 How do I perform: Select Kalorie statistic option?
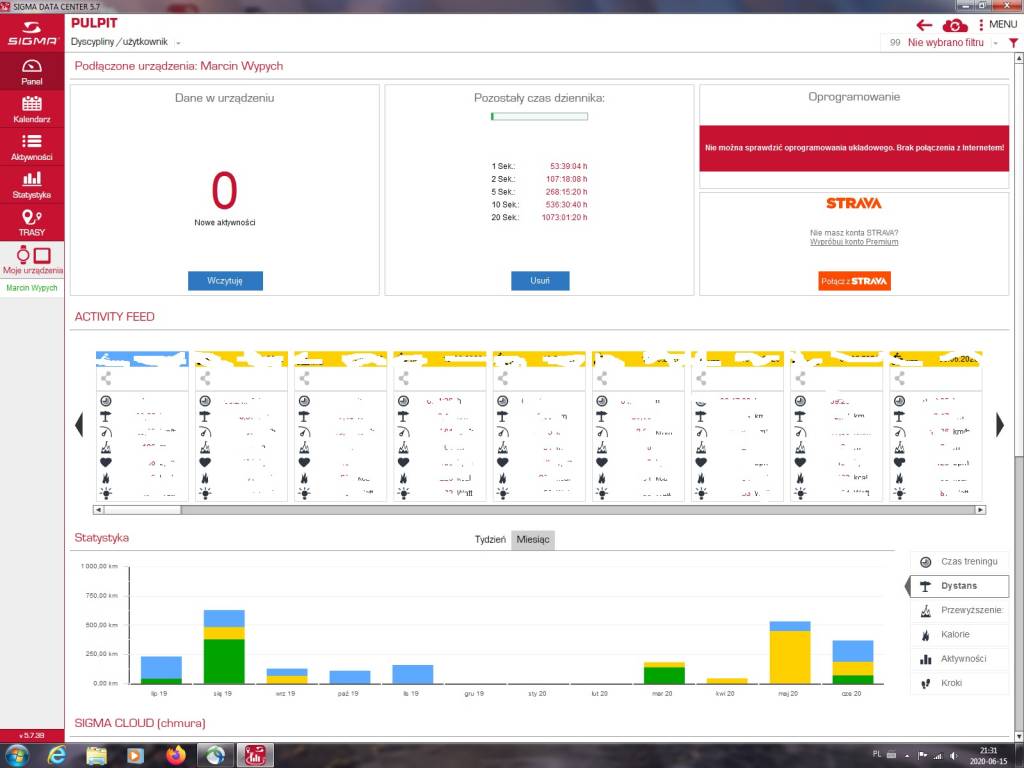coord(960,635)
